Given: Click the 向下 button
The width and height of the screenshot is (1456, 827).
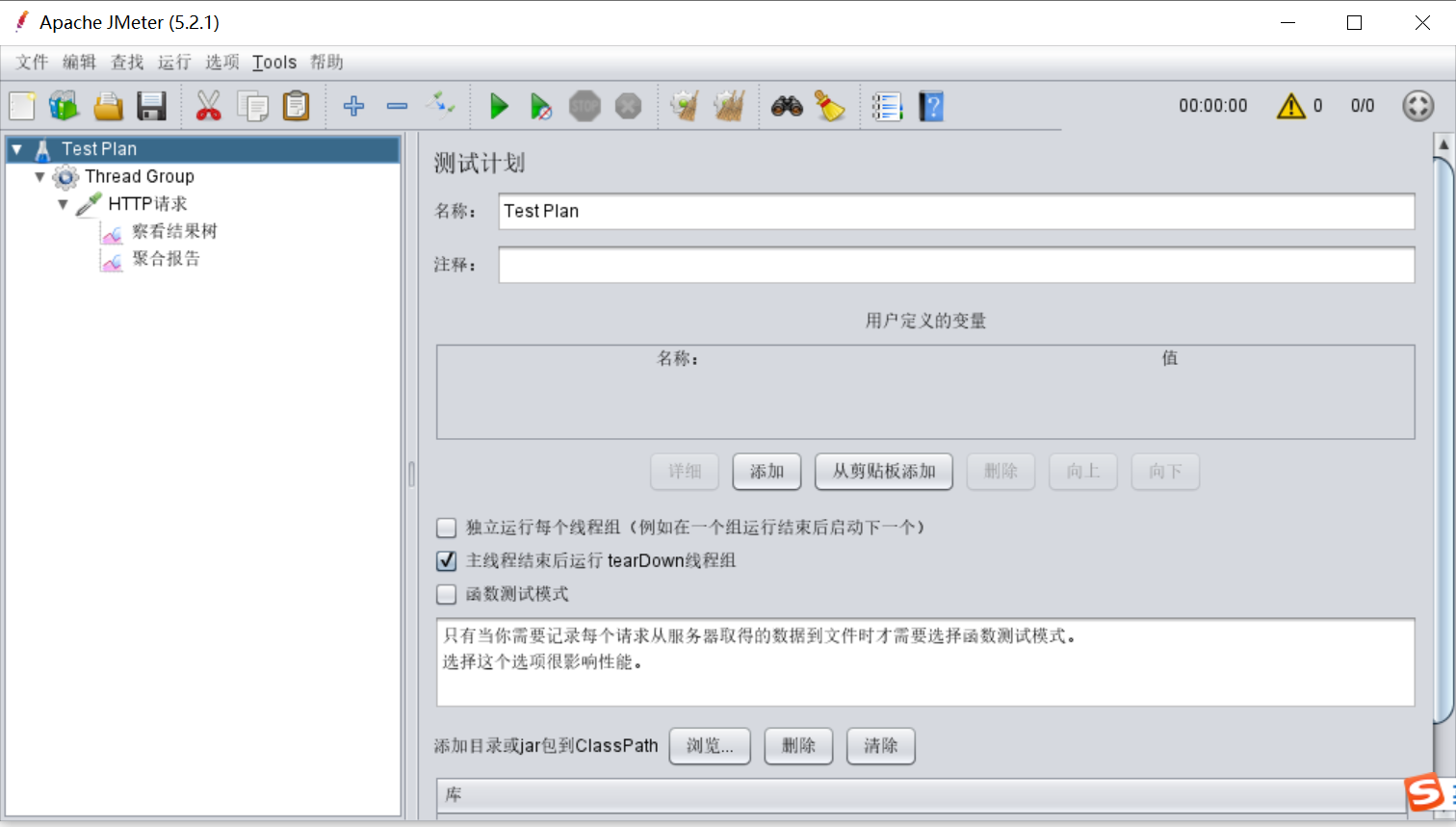Looking at the screenshot, I should (1165, 472).
